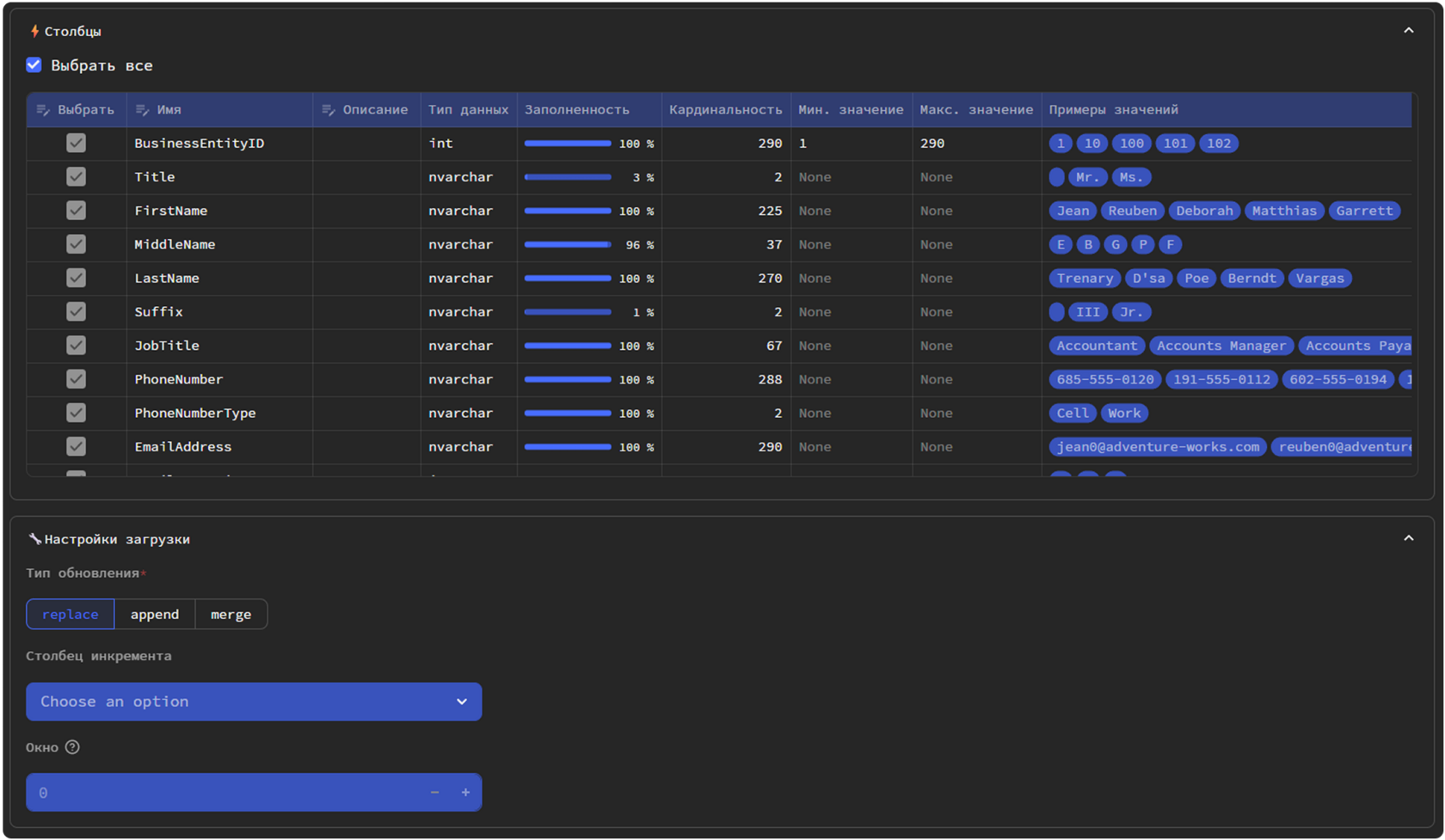The height and width of the screenshot is (840, 1445).
Task: Select the append update type
Action: (x=155, y=614)
